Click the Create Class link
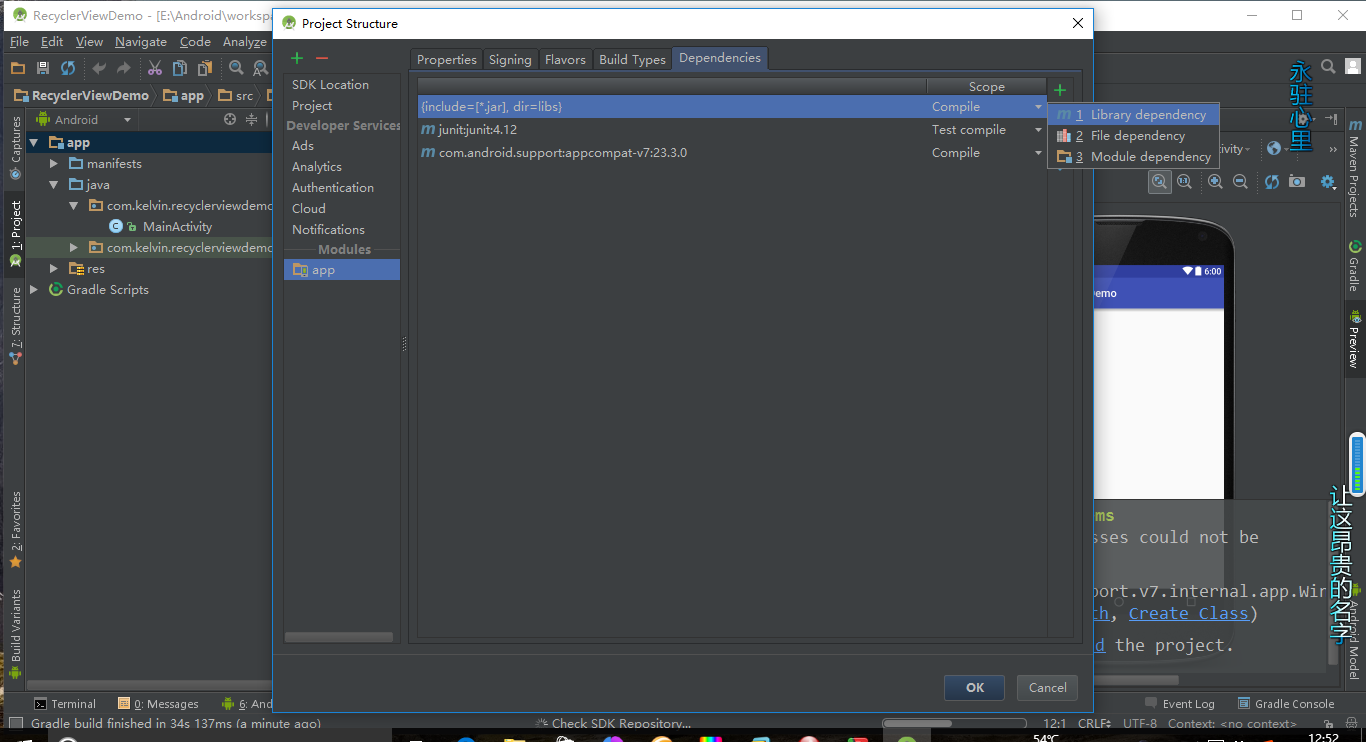This screenshot has width=1366, height=742. click(1188, 614)
